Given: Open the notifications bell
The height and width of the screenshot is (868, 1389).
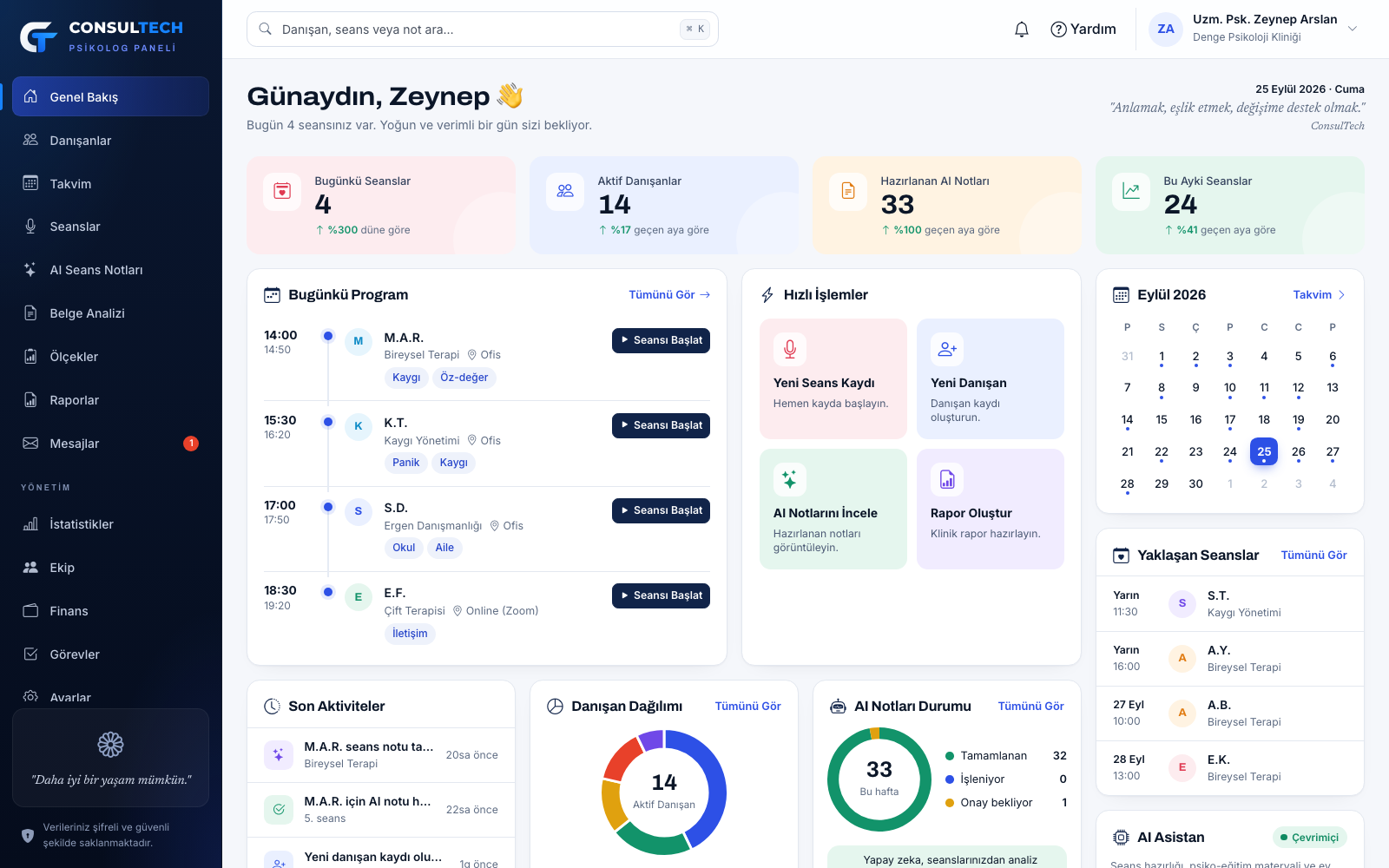Looking at the screenshot, I should [1022, 30].
